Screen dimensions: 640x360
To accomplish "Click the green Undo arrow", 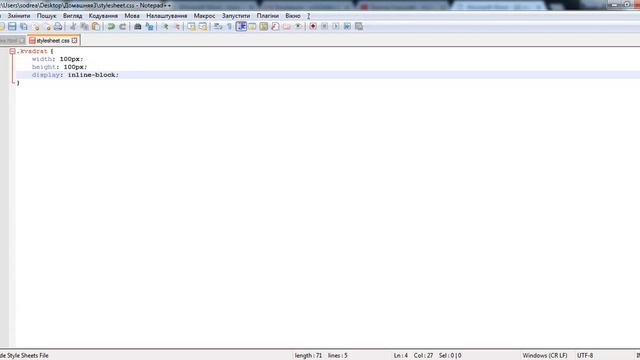I will [111, 27].
